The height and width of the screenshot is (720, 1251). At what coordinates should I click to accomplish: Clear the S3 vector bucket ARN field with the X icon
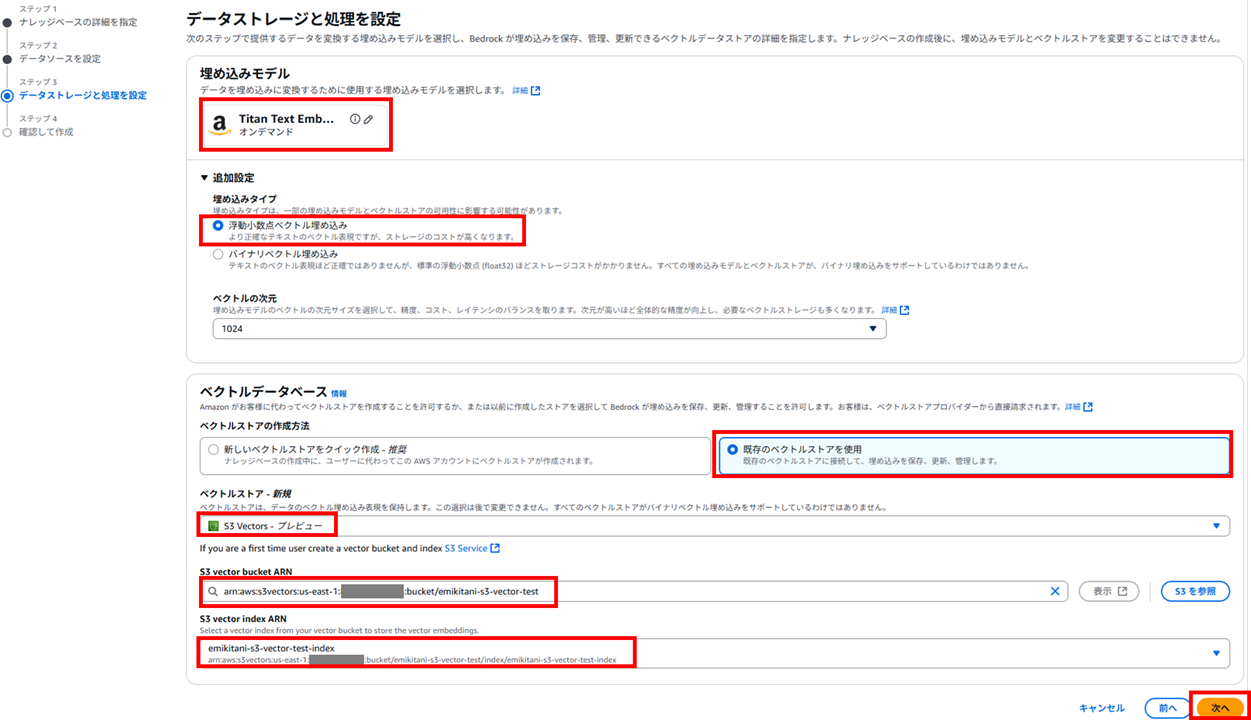coord(1054,591)
